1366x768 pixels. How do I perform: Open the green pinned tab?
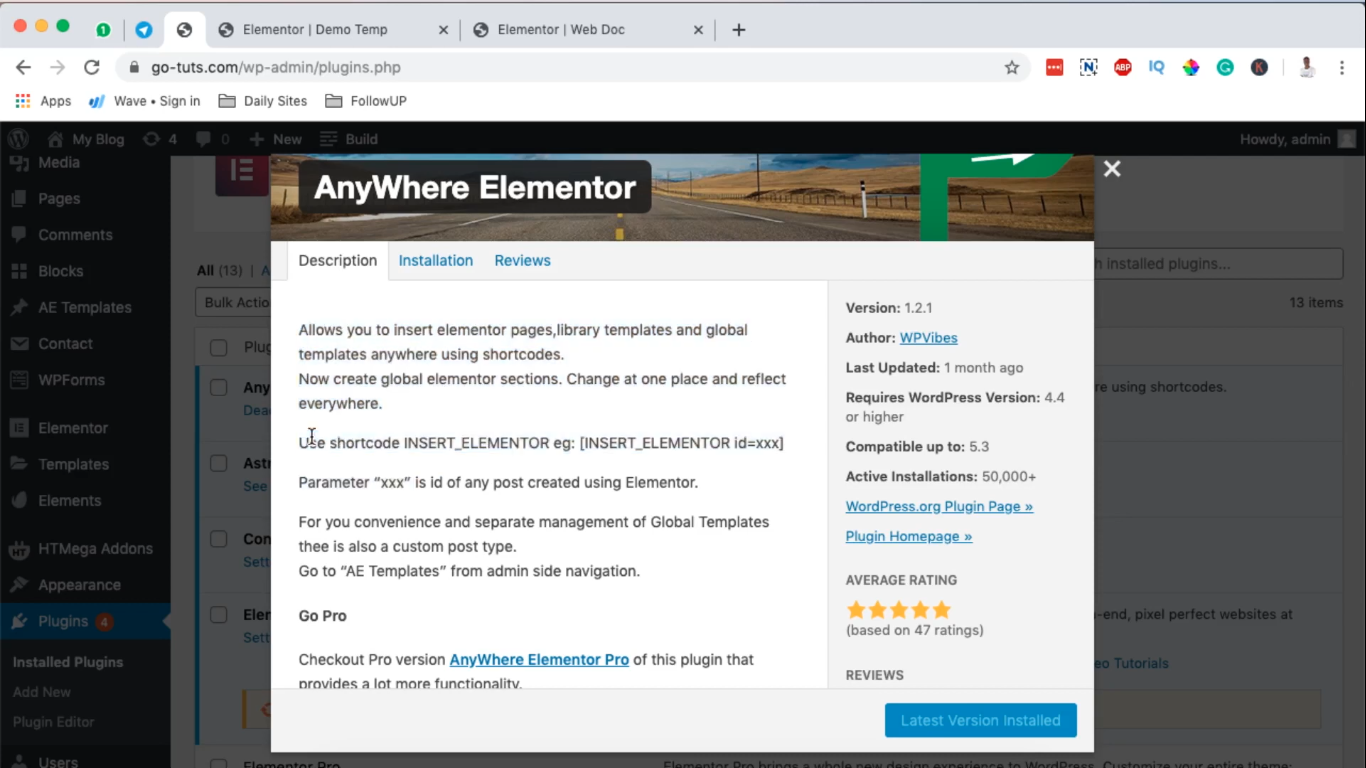(103, 30)
